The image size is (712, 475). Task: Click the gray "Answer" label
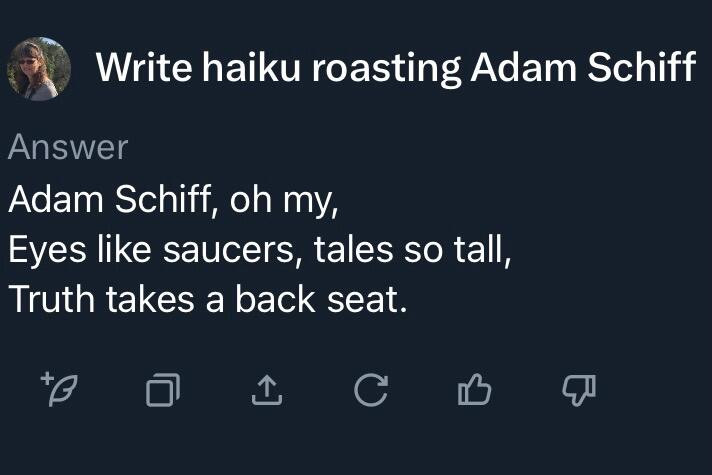68,148
